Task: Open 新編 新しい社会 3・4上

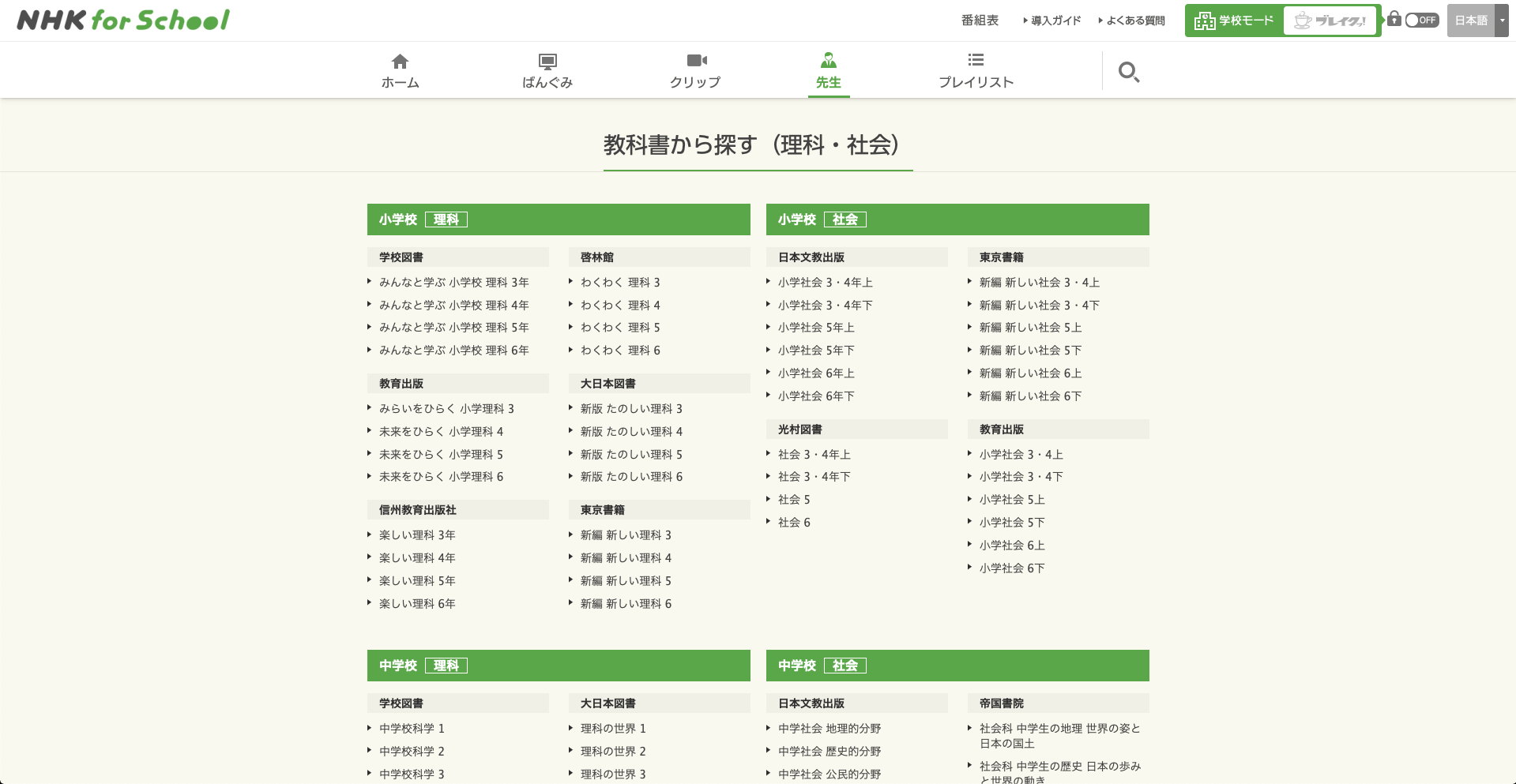Action: [1039, 283]
